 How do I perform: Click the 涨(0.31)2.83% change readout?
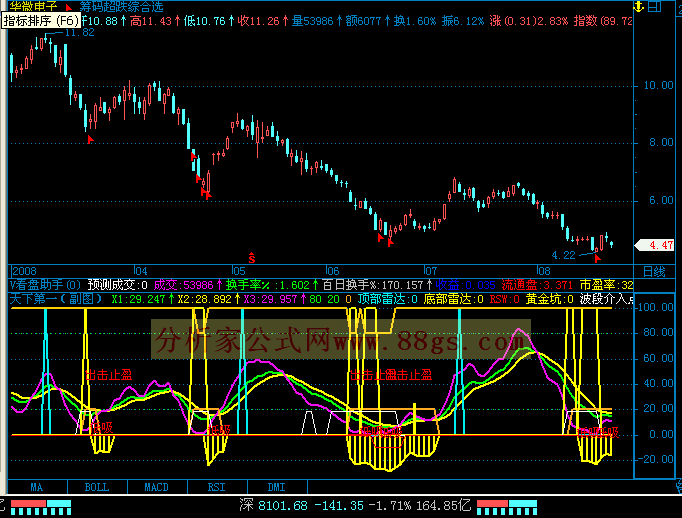[529, 21]
